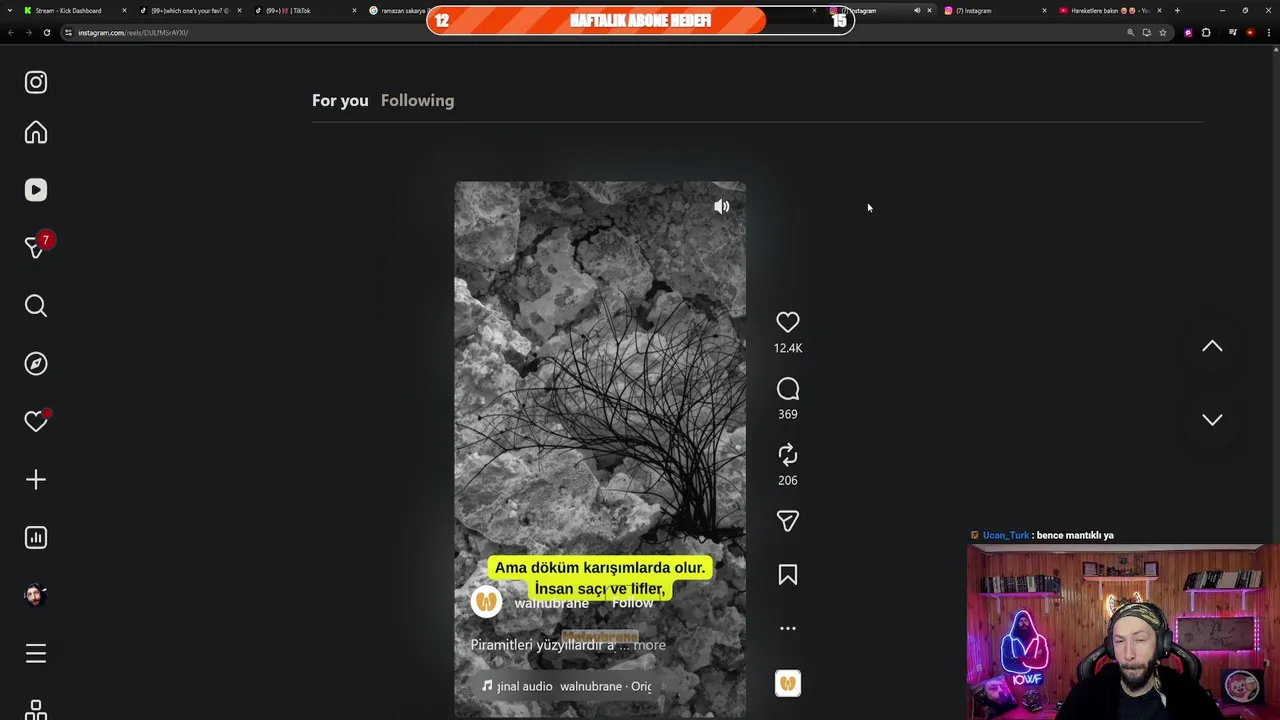The height and width of the screenshot is (720, 1280).
Task: Create a new post with plus icon
Action: pyautogui.click(x=36, y=480)
